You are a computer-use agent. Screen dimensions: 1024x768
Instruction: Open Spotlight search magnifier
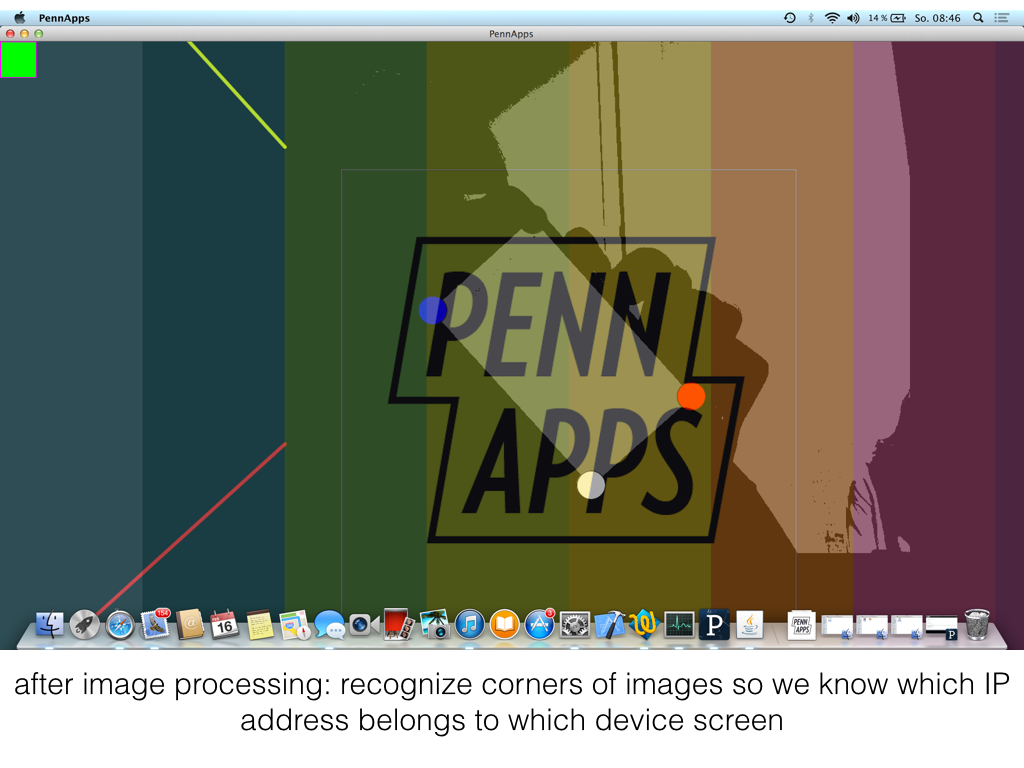click(x=978, y=18)
